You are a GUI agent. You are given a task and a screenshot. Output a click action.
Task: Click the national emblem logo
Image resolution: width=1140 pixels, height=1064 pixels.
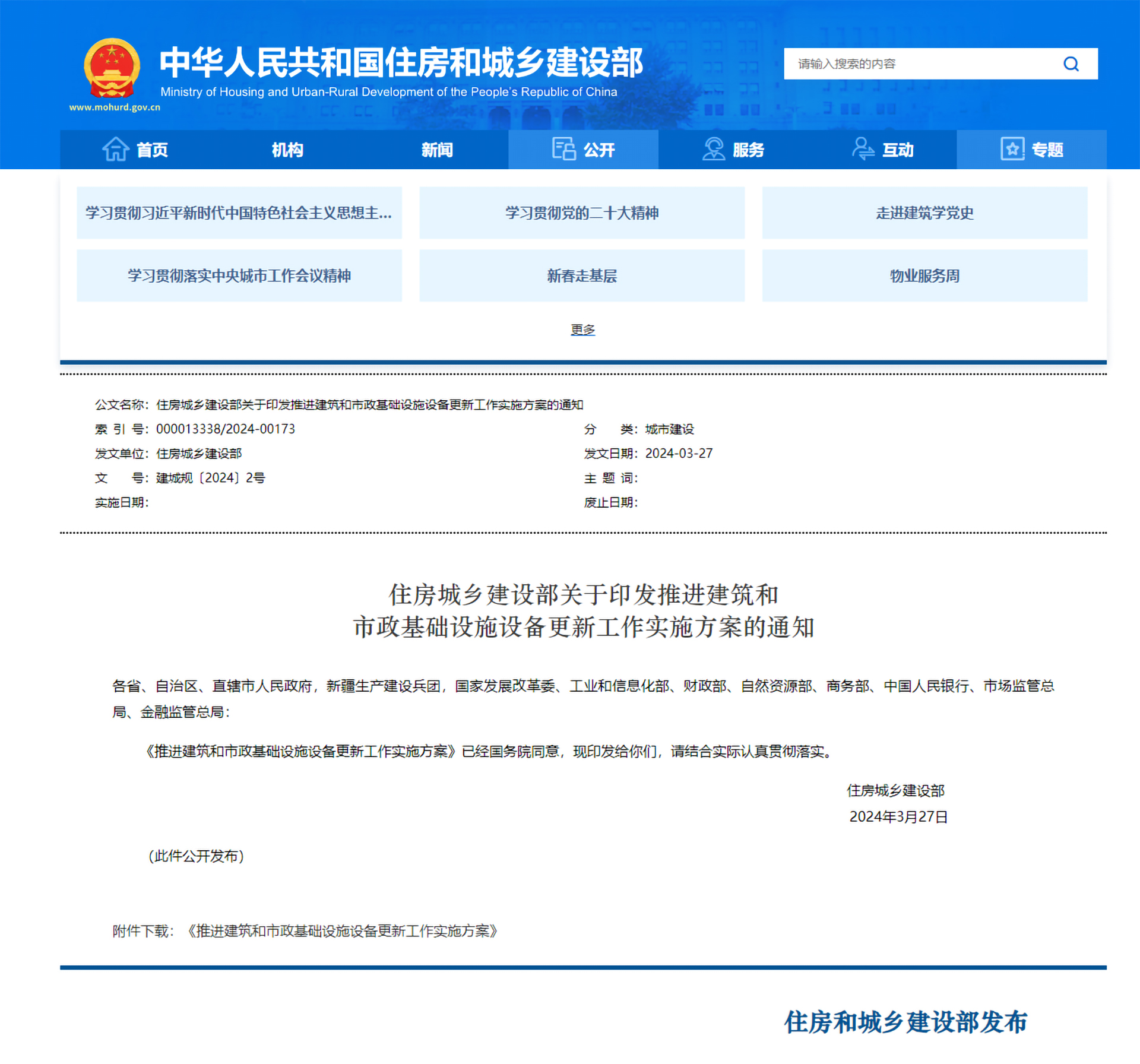click(112, 69)
